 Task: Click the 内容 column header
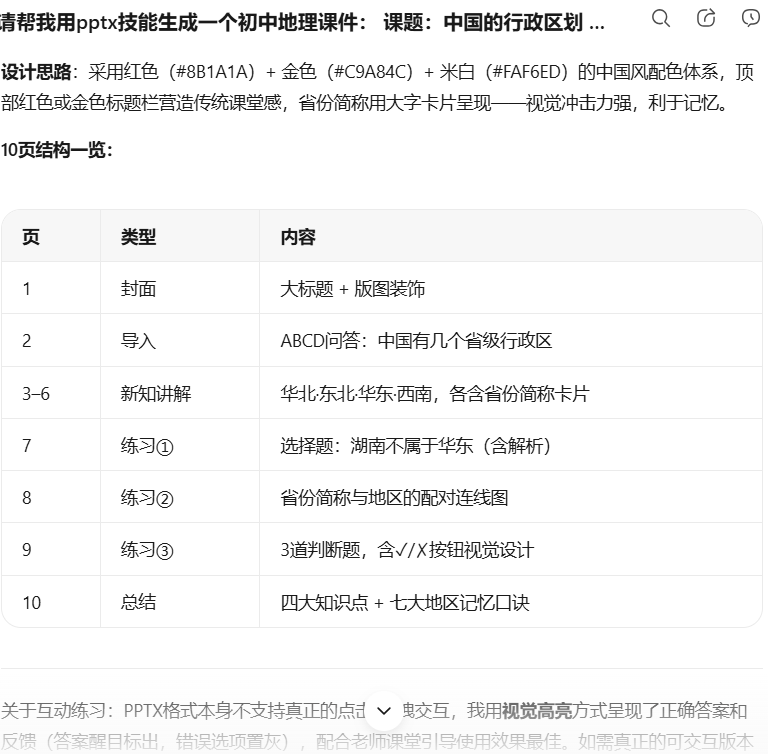tap(511, 237)
